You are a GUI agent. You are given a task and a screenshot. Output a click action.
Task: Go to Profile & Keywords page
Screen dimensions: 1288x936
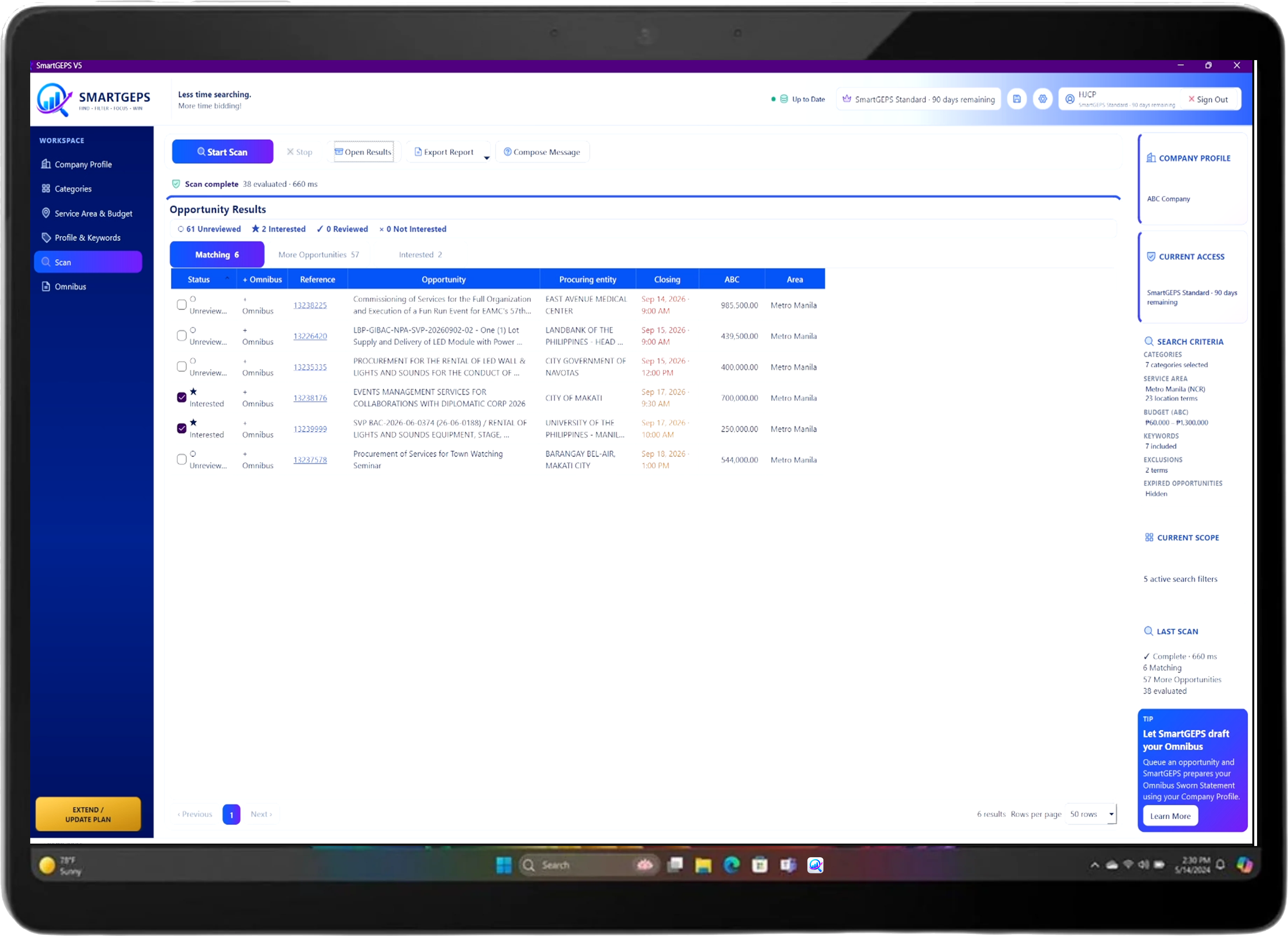[x=88, y=238]
